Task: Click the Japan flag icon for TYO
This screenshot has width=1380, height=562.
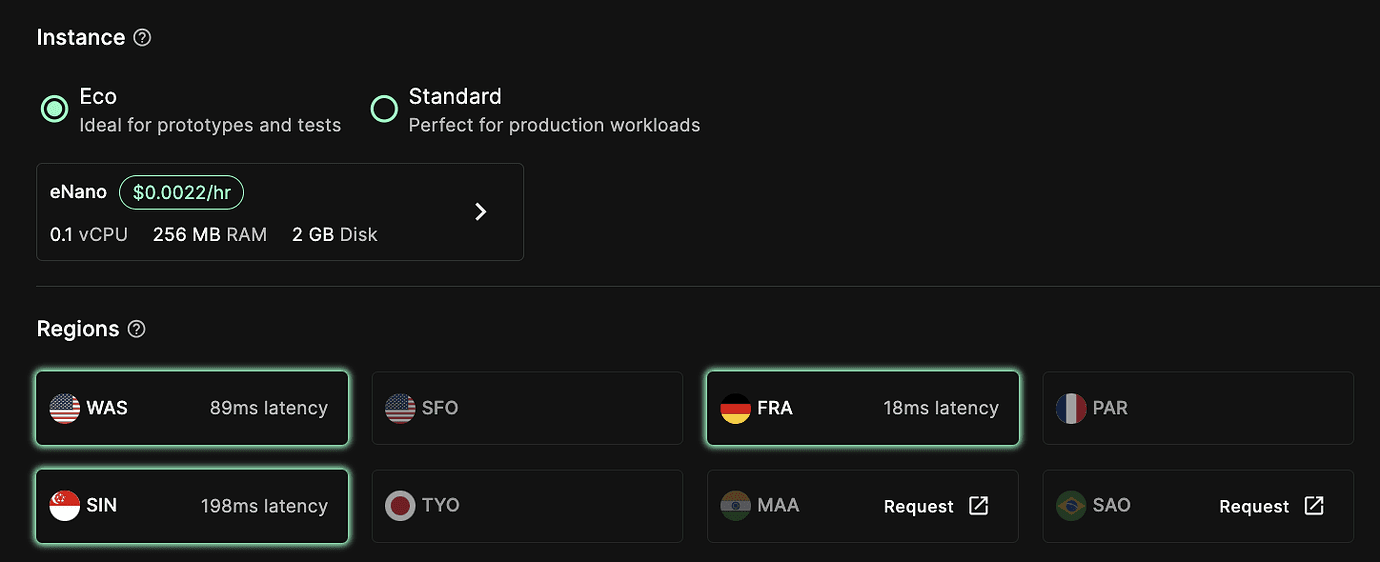Action: tap(400, 506)
